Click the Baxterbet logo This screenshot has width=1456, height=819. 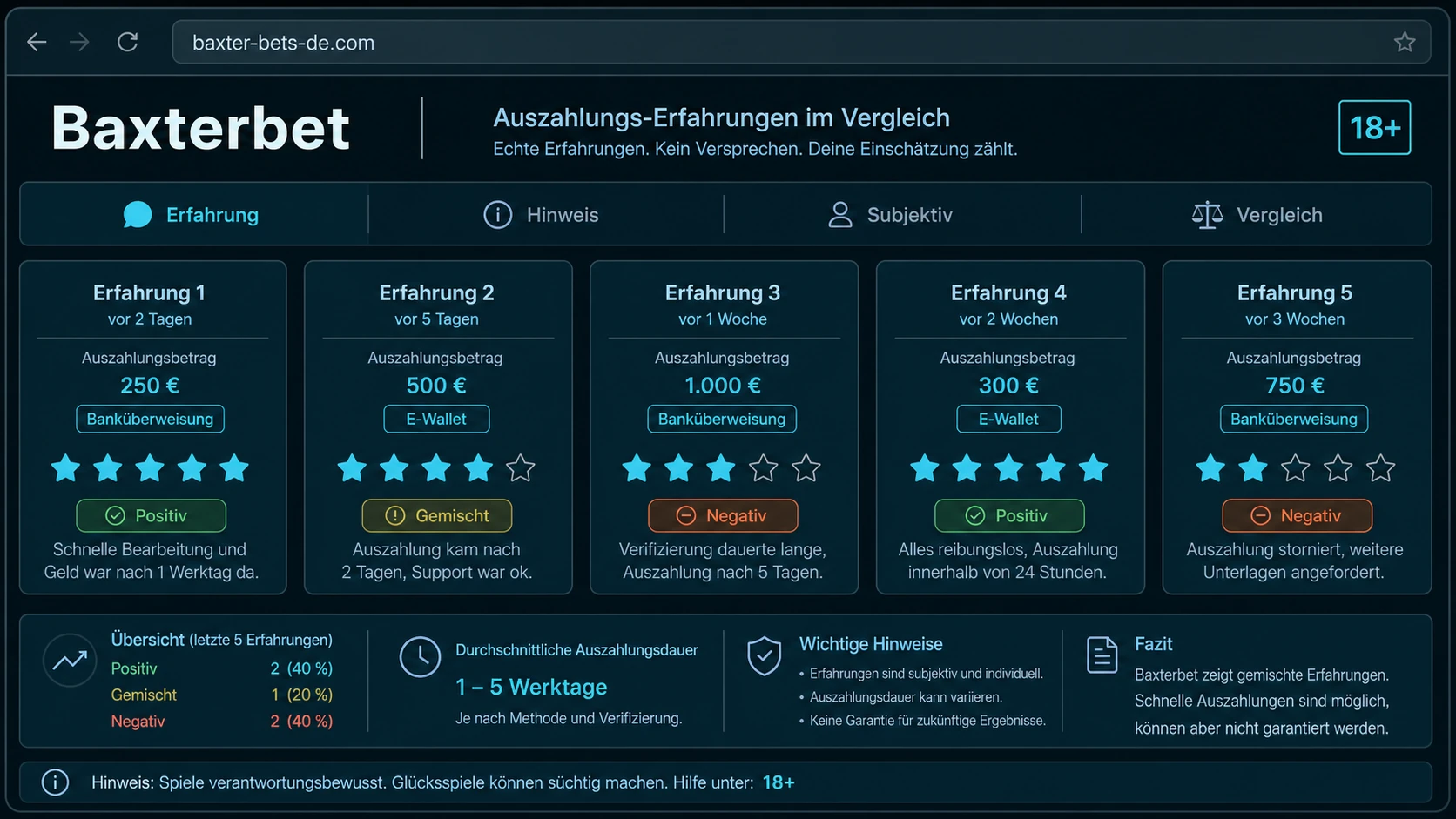[x=200, y=128]
